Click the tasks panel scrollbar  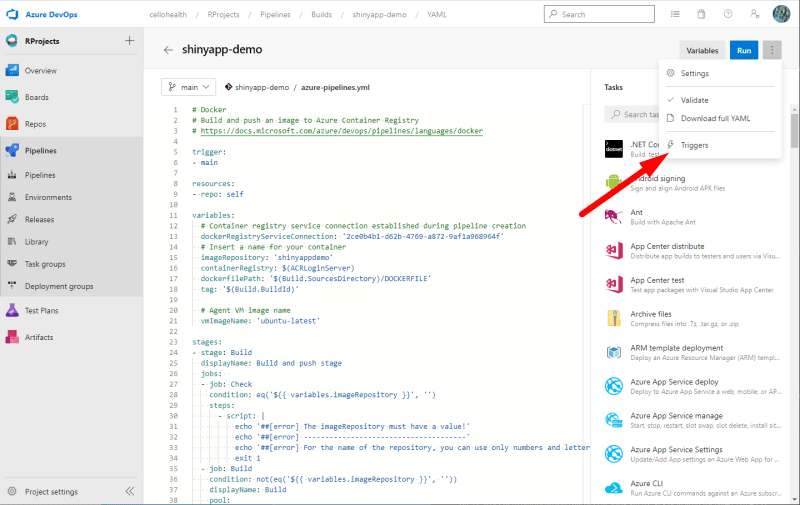(x=794, y=130)
